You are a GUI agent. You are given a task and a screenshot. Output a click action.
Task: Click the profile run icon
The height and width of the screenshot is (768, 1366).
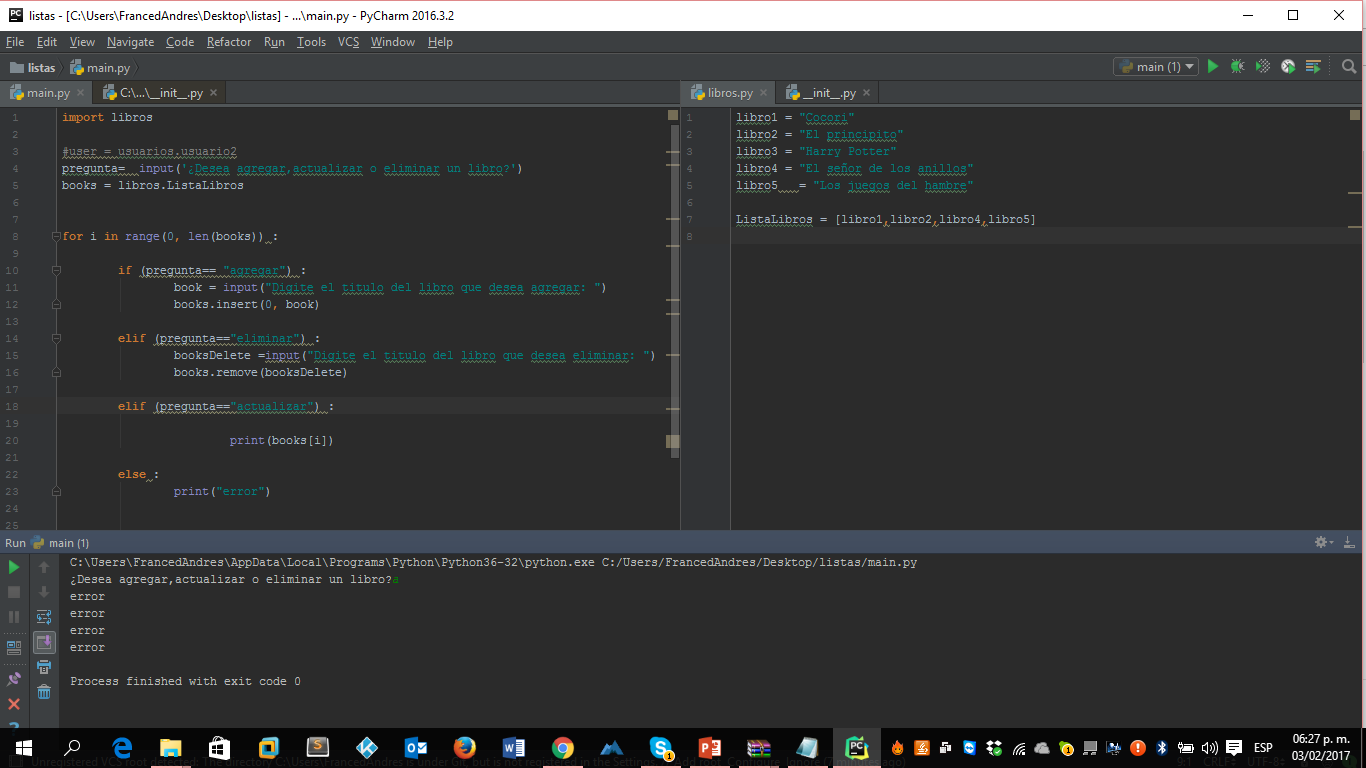click(1288, 67)
